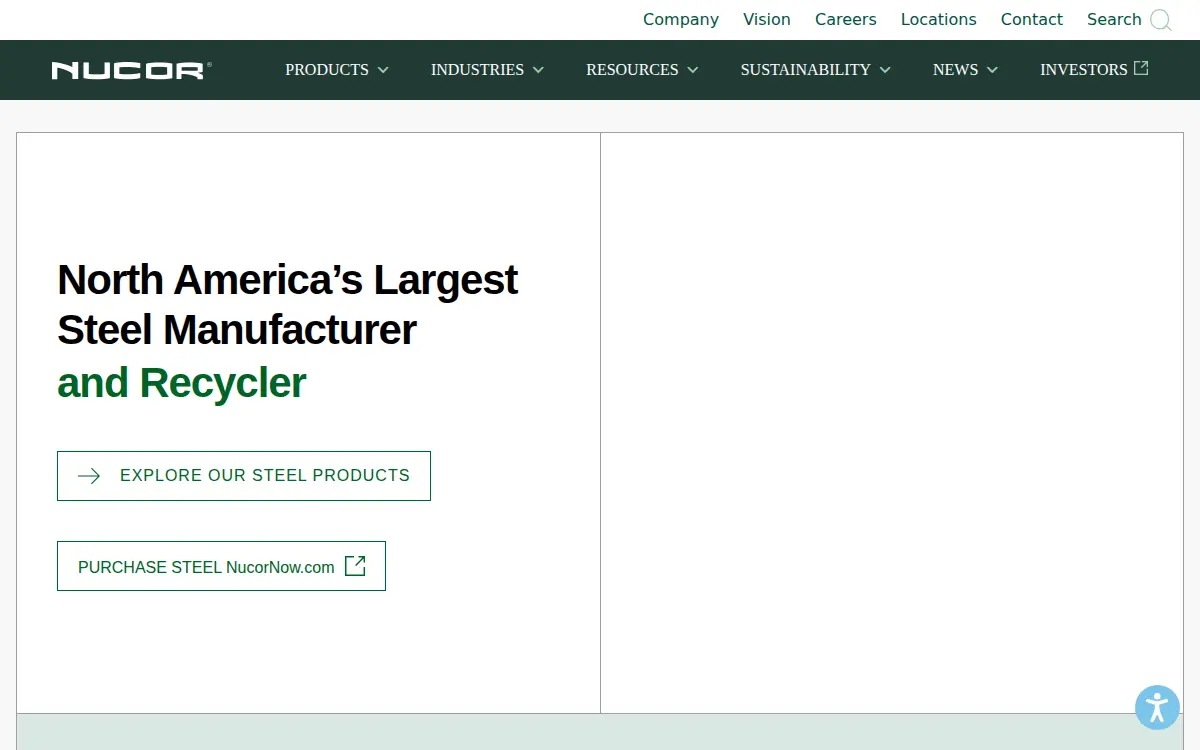The image size is (1200, 750).
Task: Expand the Industries chevron
Action: [538, 70]
